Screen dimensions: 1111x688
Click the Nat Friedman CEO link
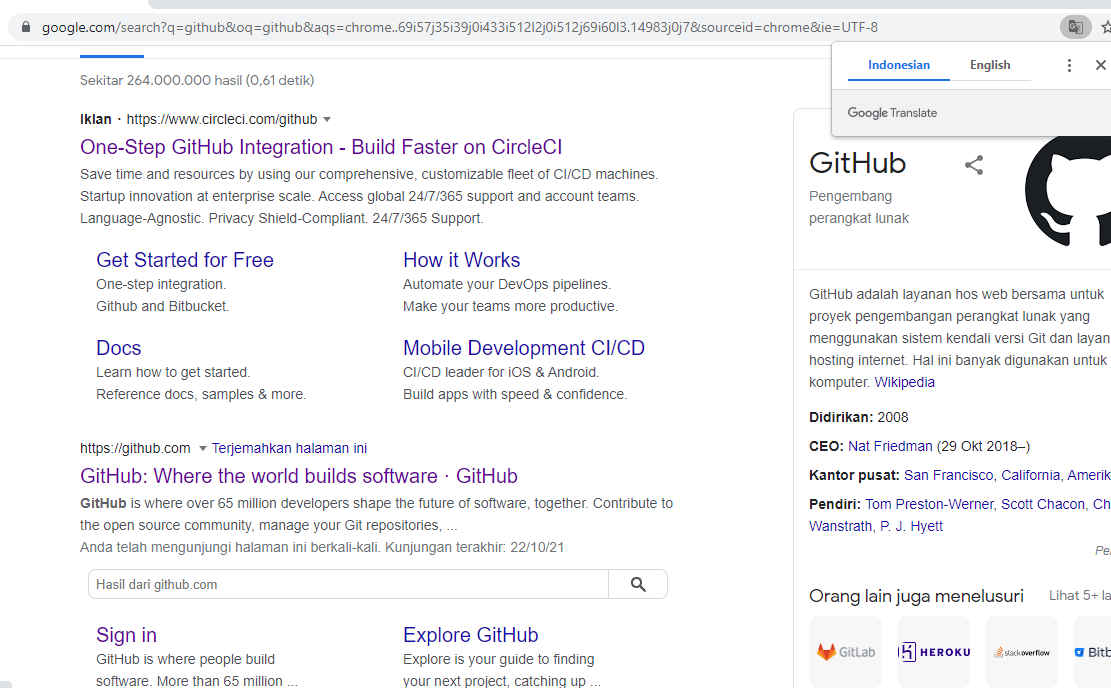coord(890,446)
